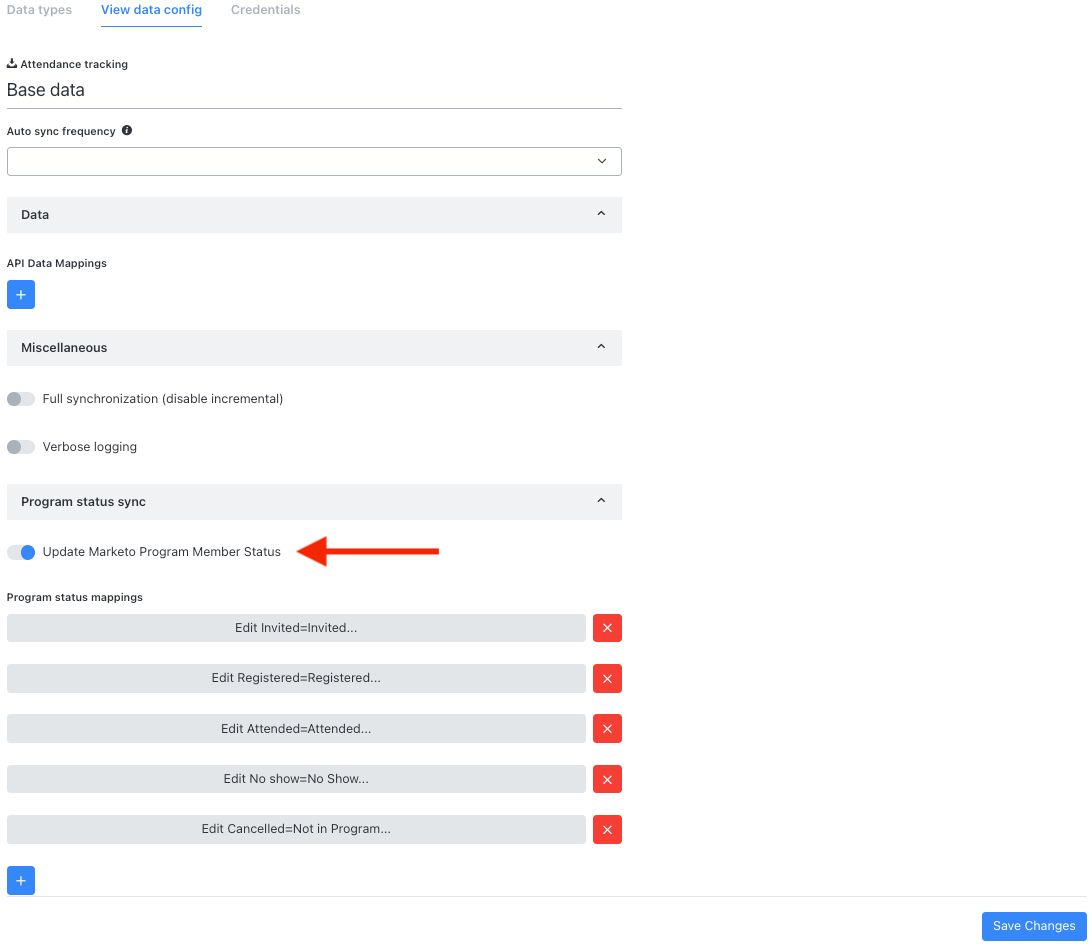Image resolution: width=1092 pixels, height=949 pixels.
Task: Disable Update Marketo Program Member Status
Action: click(21, 552)
